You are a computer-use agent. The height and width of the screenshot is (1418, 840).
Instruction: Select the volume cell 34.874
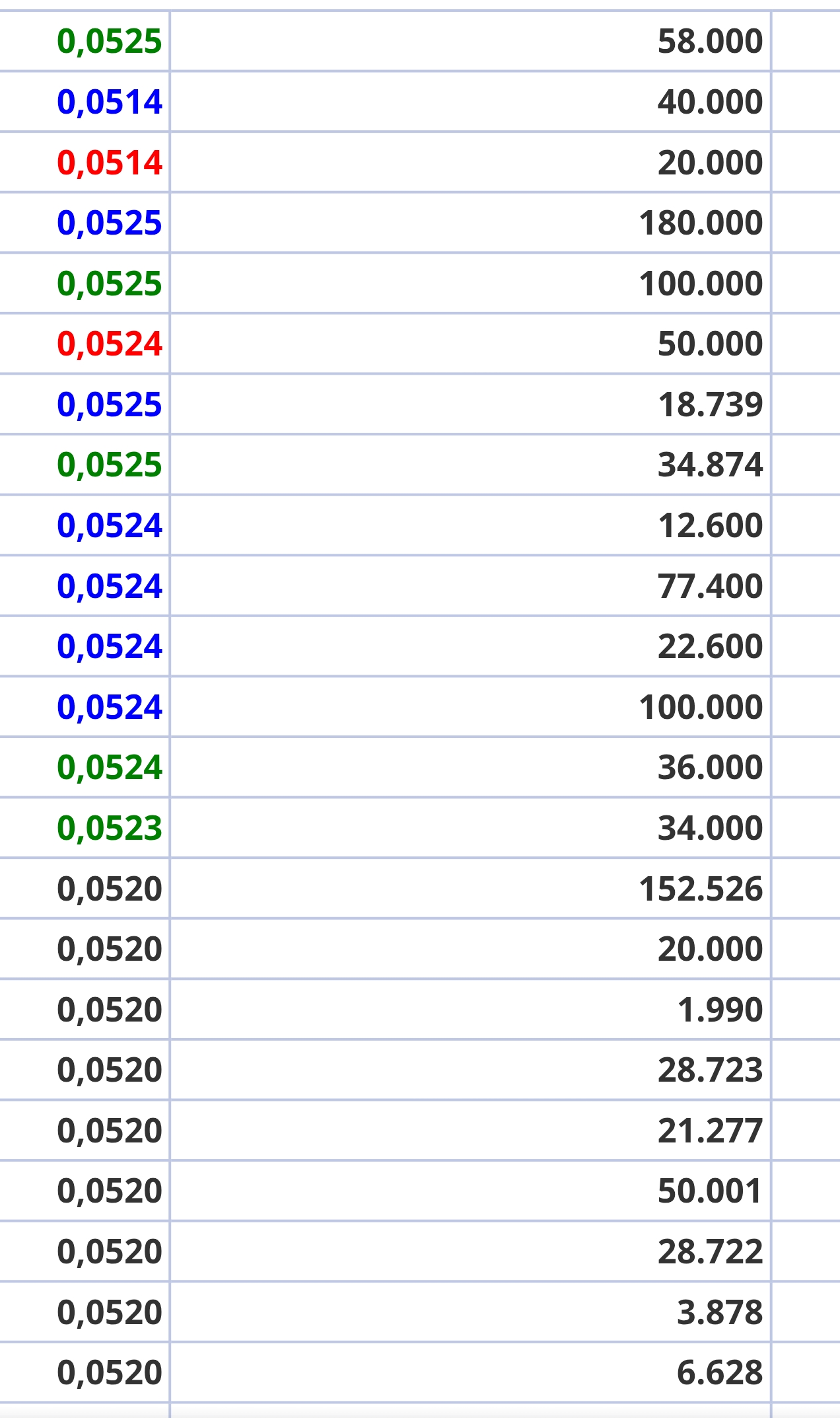click(x=710, y=465)
